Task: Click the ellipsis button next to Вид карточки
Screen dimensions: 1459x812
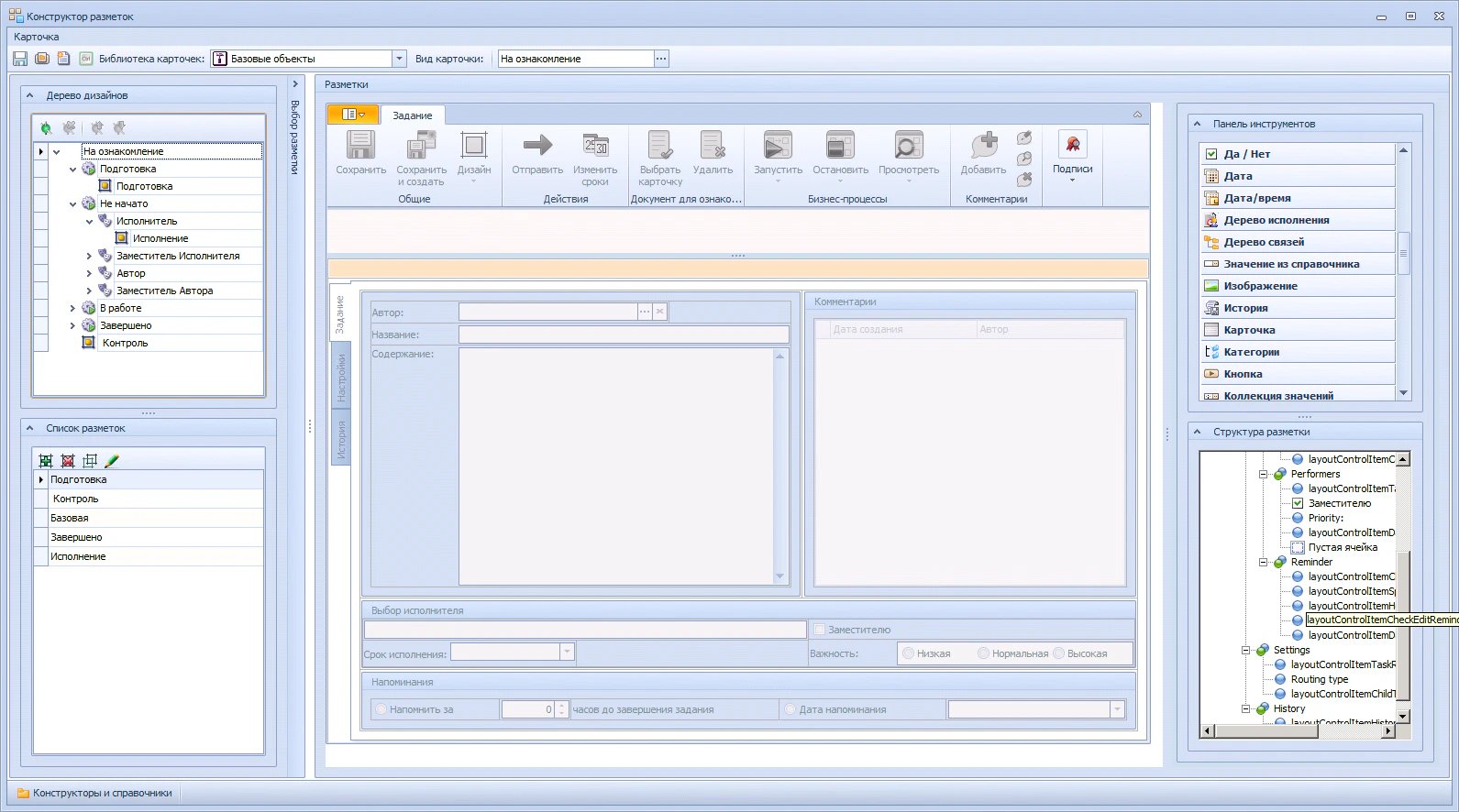Action: tap(661, 59)
